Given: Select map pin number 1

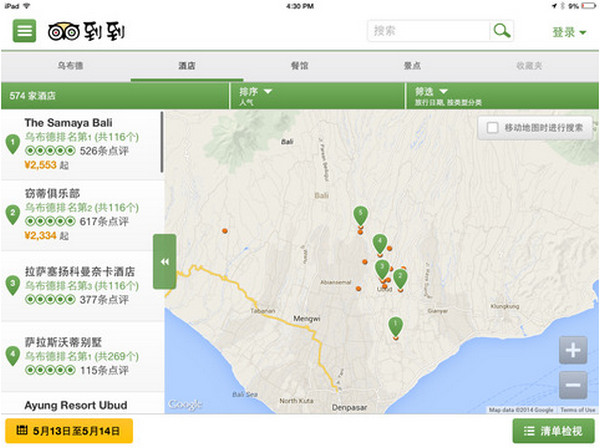Looking at the screenshot, I should pos(396,327).
